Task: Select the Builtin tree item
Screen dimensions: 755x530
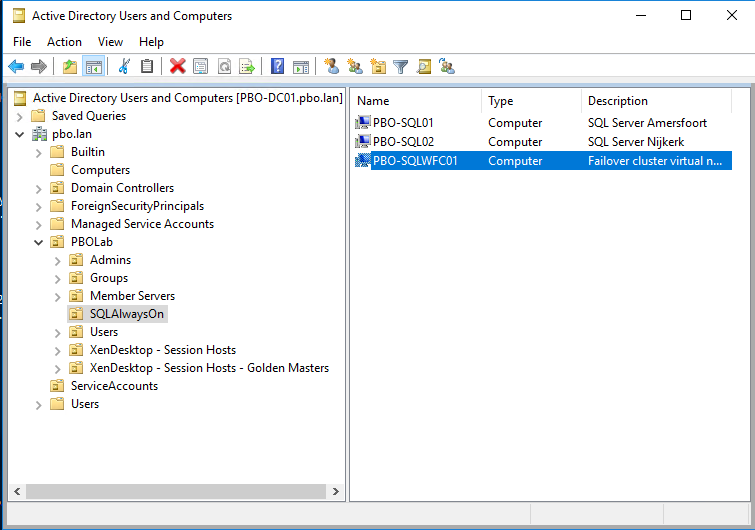Action: [88, 152]
